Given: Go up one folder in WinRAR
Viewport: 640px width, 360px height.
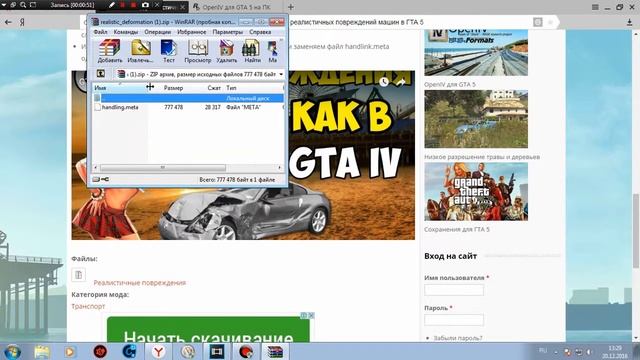Looking at the screenshot, I should click(x=100, y=74).
